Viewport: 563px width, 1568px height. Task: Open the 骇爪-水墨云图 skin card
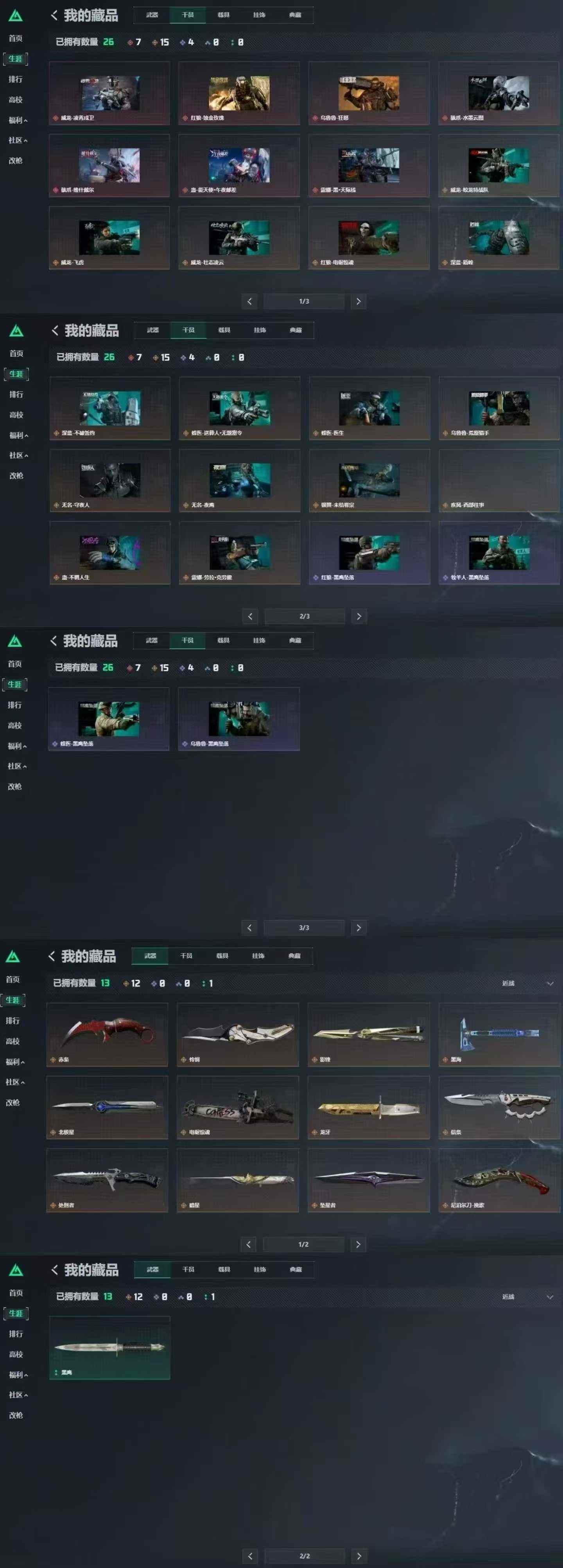(x=498, y=93)
